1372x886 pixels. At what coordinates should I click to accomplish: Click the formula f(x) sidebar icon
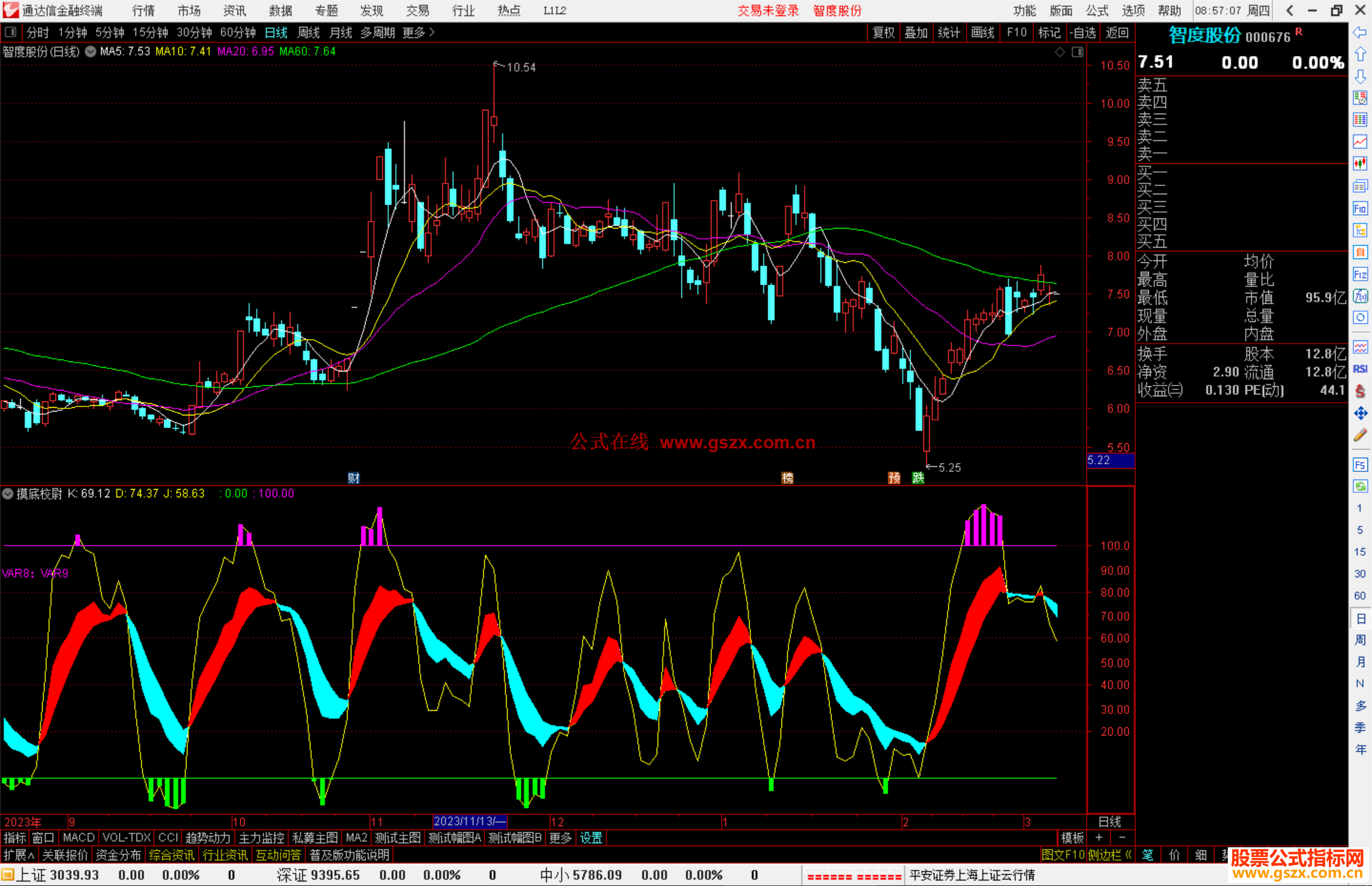pos(1360,296)
